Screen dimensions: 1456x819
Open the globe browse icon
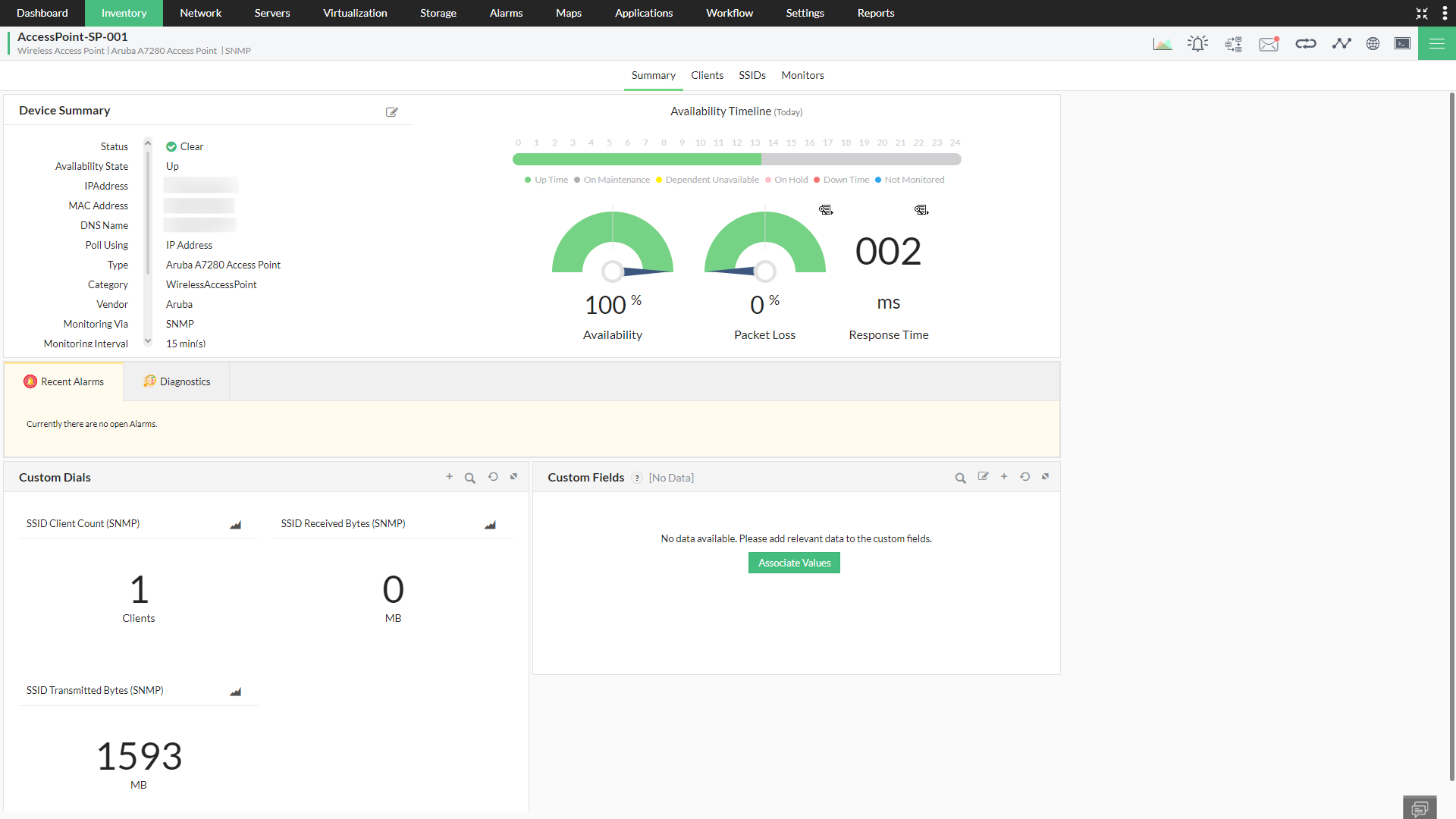click(1373, 44)
